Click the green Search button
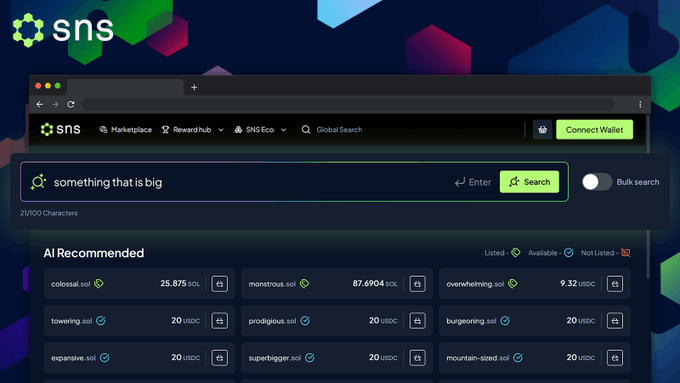The height and width of the screenshot is (383, 680). pos(529,182)
